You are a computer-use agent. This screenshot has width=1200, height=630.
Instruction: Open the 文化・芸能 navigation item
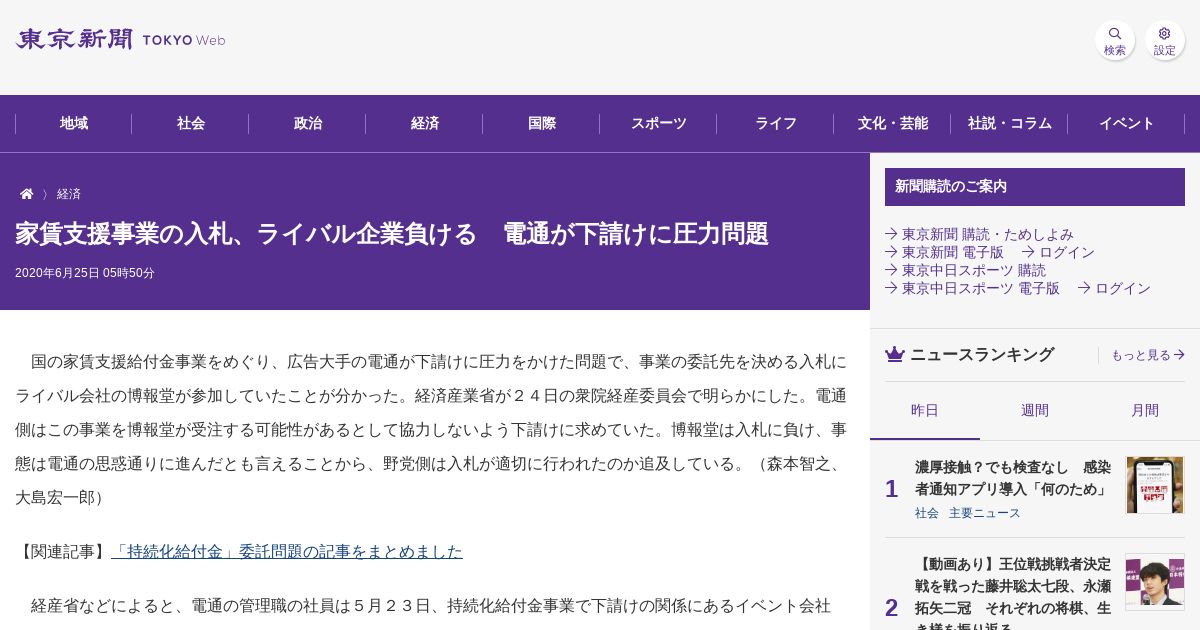click(893, 123)
